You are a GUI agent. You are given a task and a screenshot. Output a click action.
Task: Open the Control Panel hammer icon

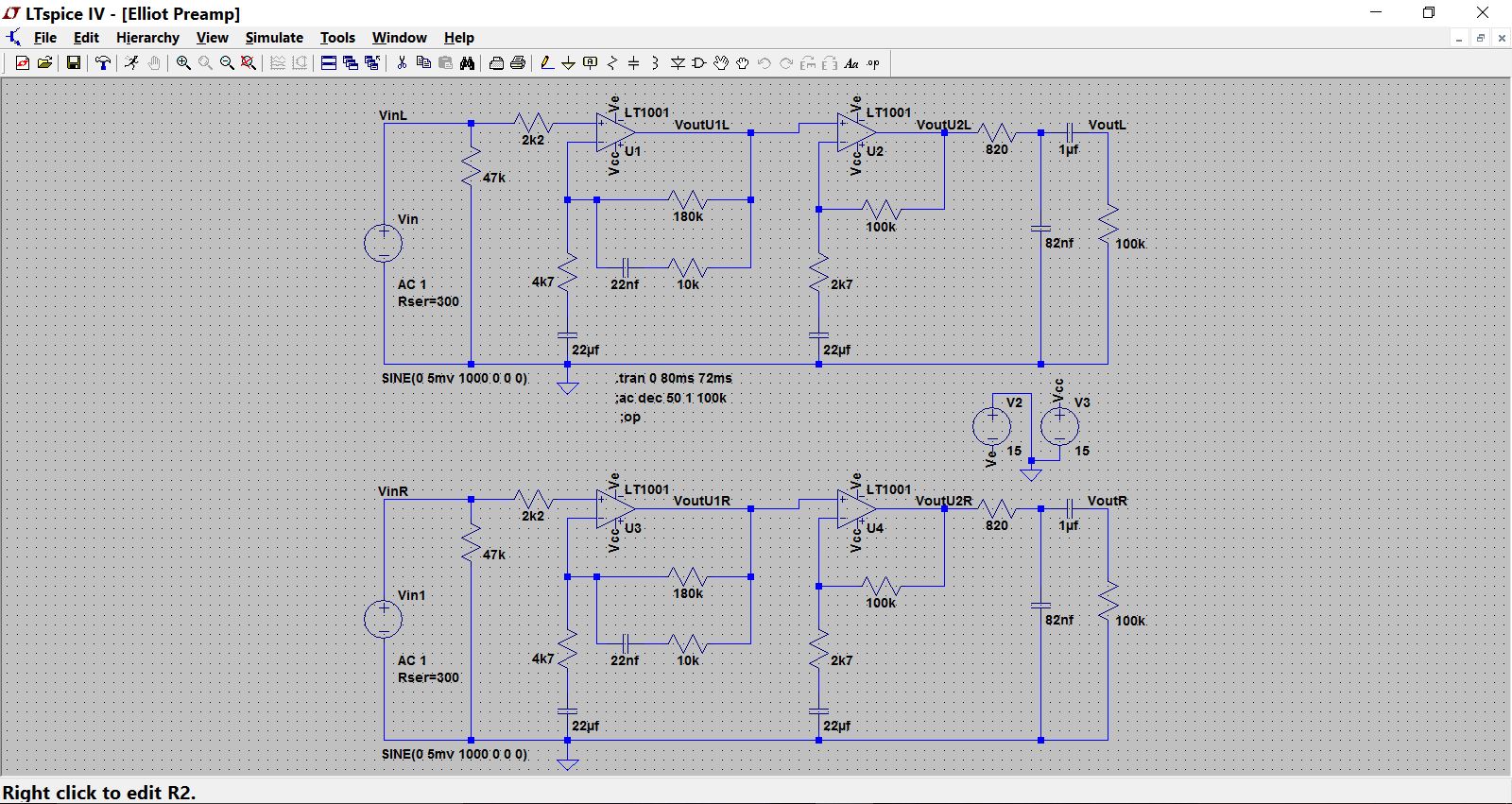[103, 63]
